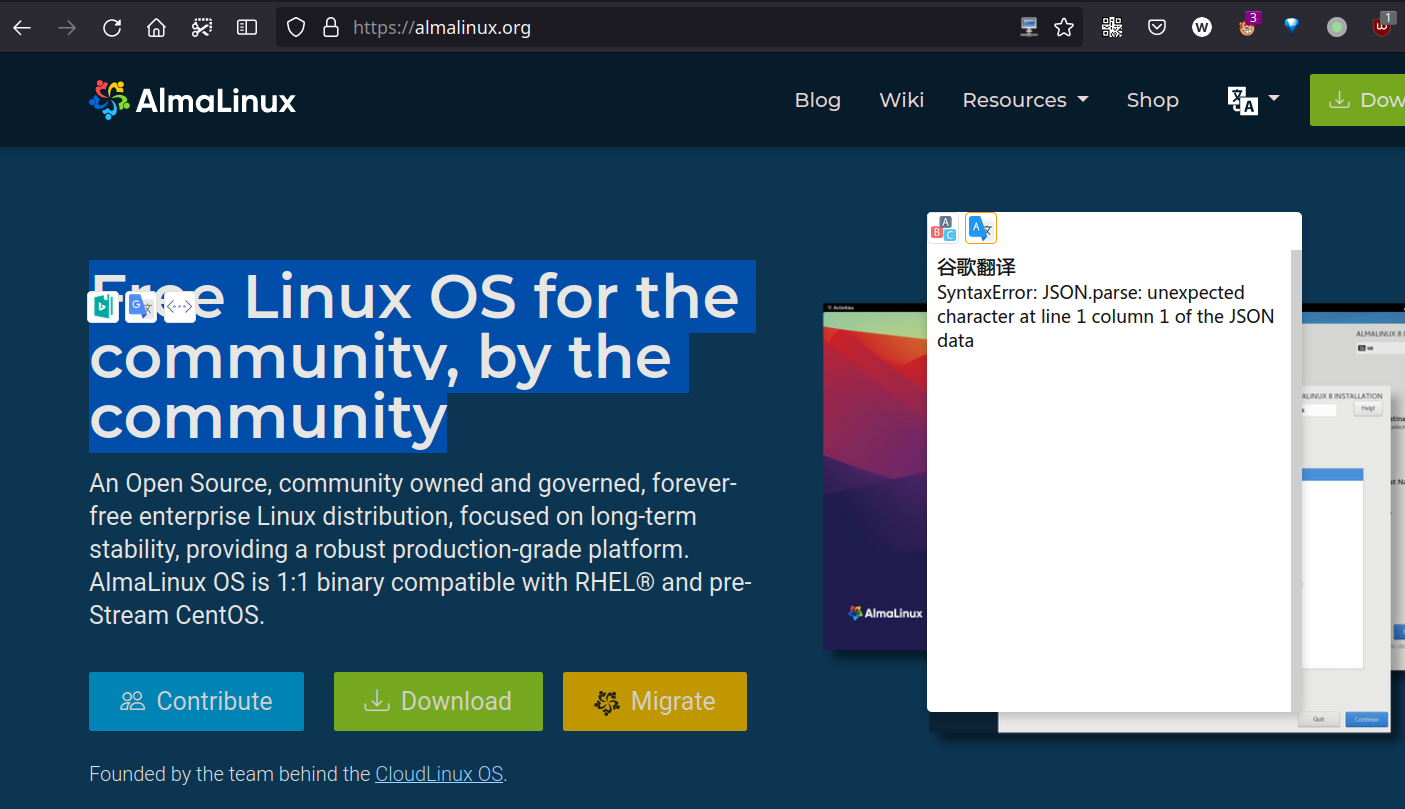Select the blue translate icon in popup
This screenshot has height=809, width=1405.
tap(981, 229)
